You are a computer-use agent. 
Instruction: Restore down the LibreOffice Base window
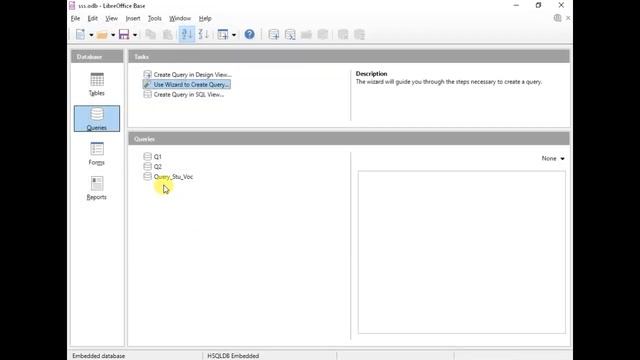point(538,5)
